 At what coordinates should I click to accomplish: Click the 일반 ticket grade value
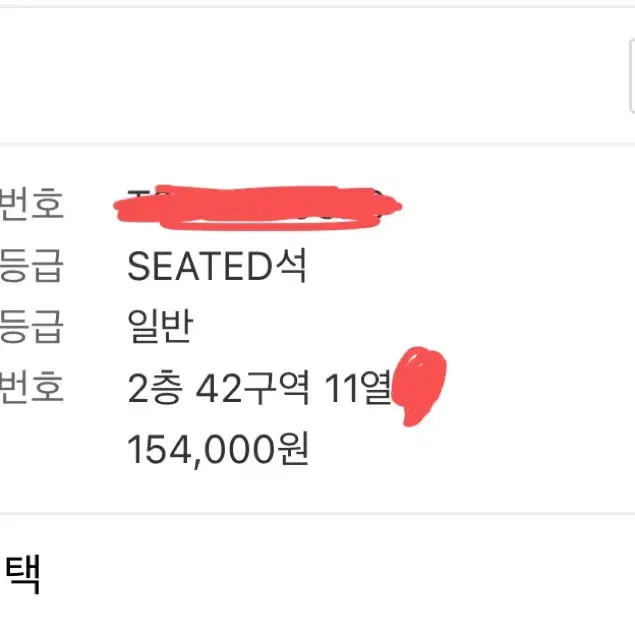[159, 326]
